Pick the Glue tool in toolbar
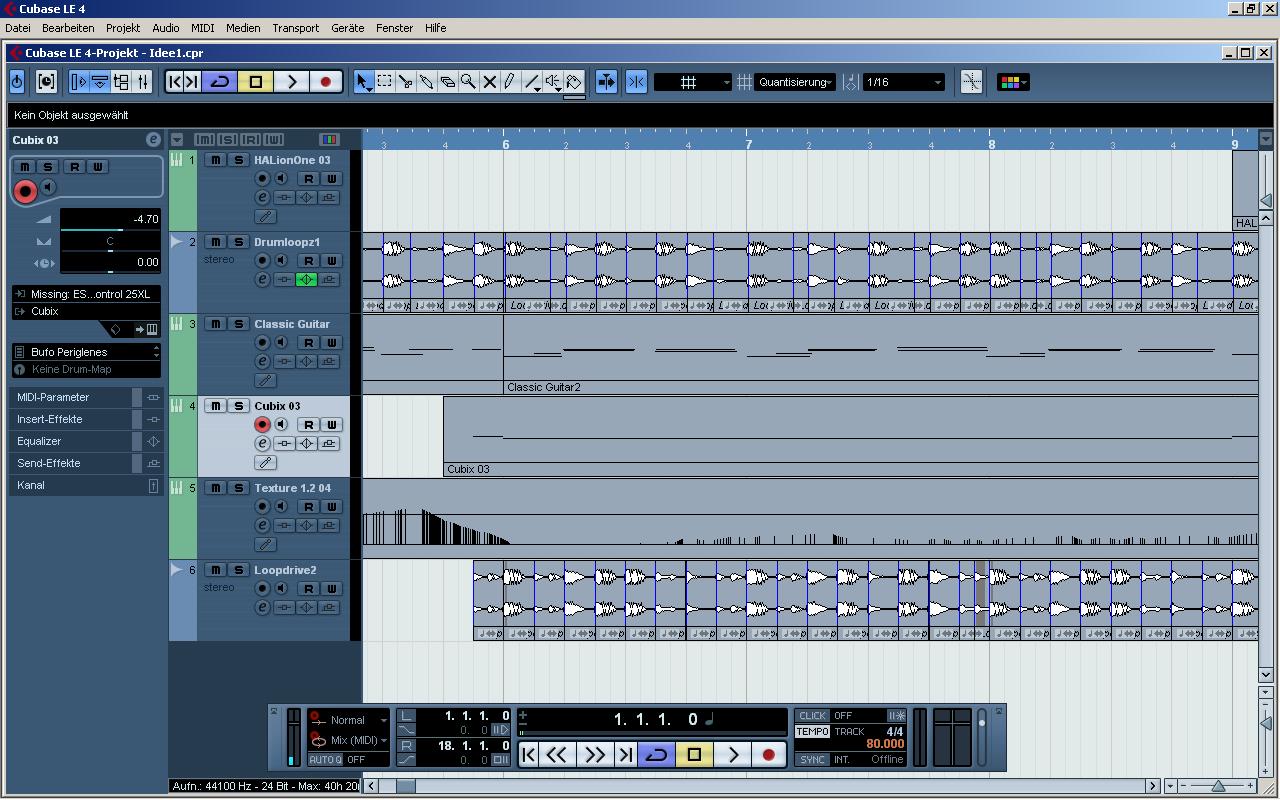The height and width of the screenshot is (800, 1280). click(x=426, y=82)
